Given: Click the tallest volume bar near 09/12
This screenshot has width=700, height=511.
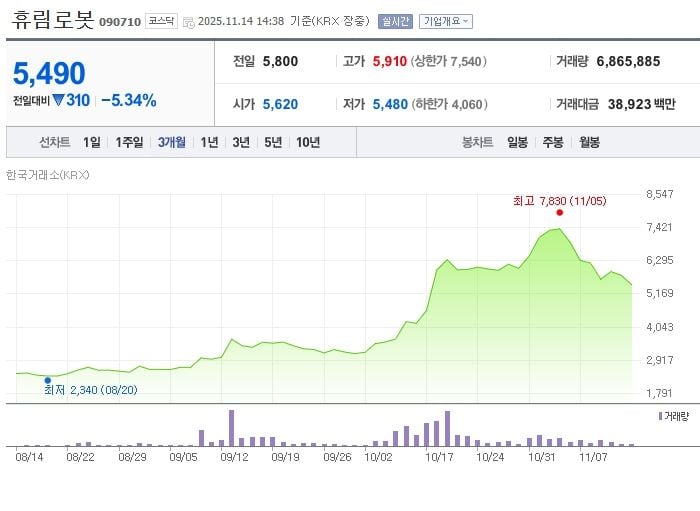Looking at the screenshot, I should tap(231, 428).
